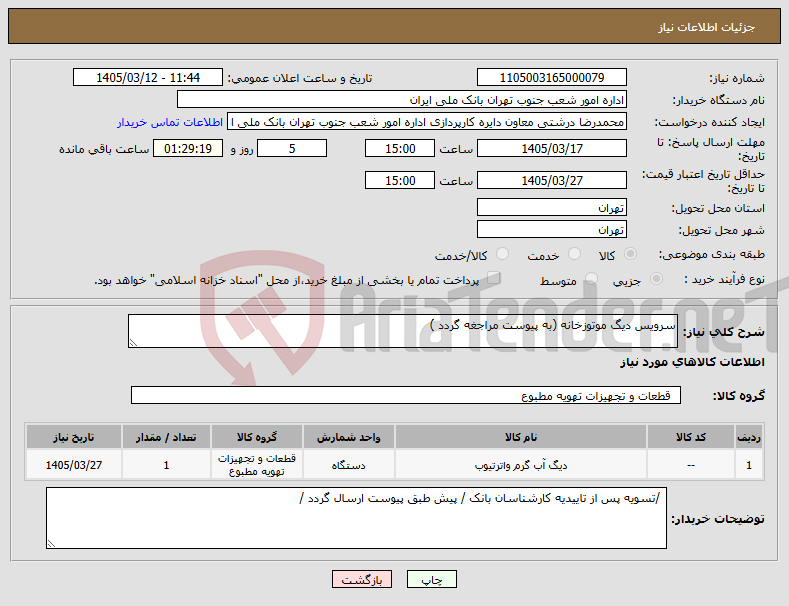Click the ردیف column header
This screenshot has width=789, height=606.
pyautogui.click(x=749, y=437)
